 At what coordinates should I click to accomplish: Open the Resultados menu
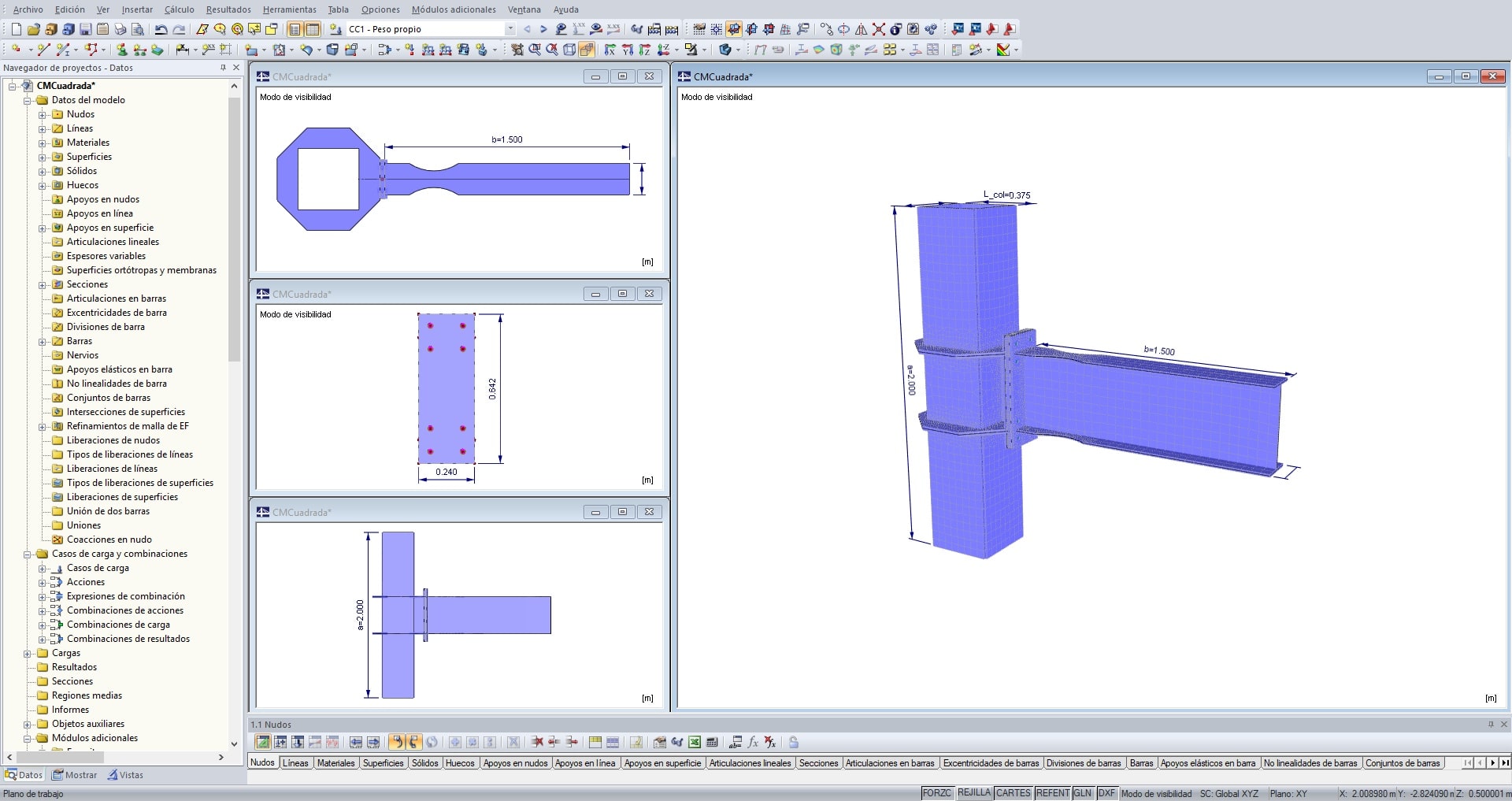(228, 9)
